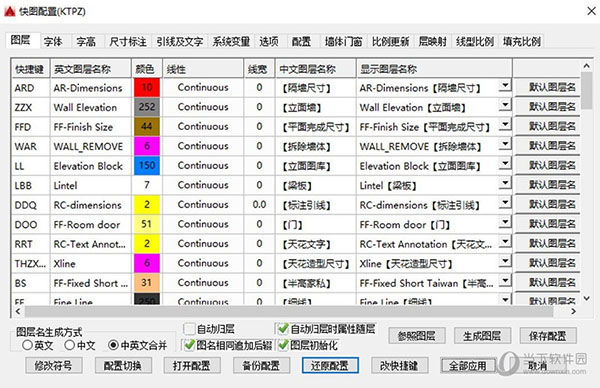Click the 生成图层 button
The width and height of the screenshot is (600, 388).
(482, 336)
